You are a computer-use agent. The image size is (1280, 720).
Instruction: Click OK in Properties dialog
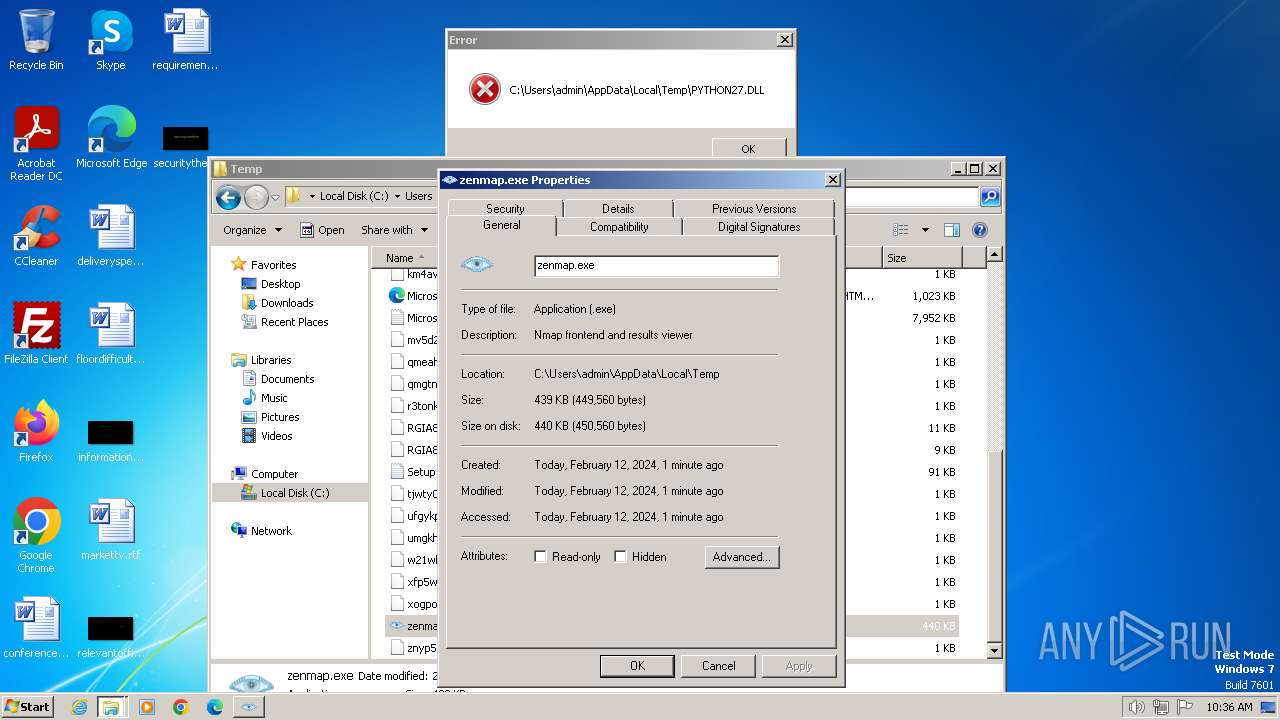pos(637,666)
